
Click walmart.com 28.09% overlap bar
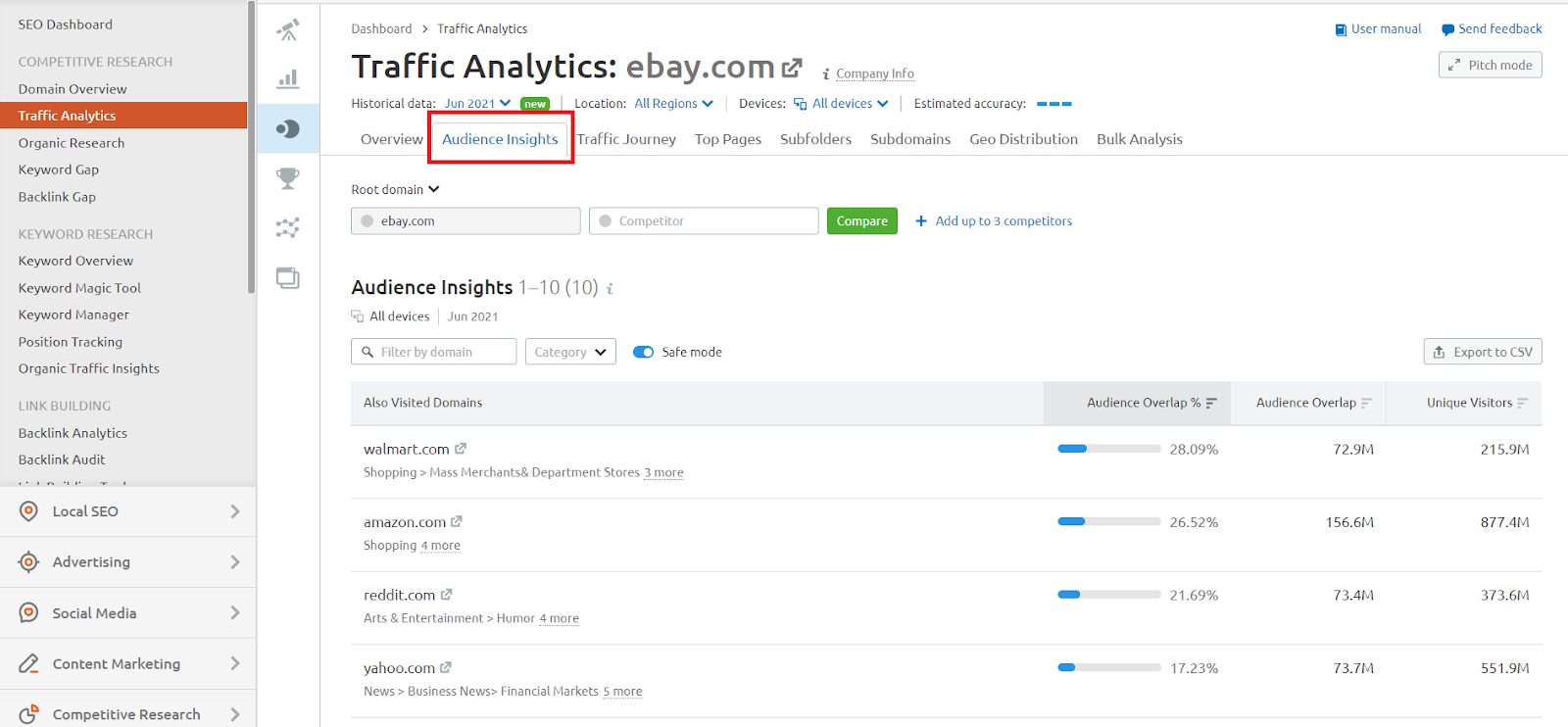click(x=1109, y=449)
